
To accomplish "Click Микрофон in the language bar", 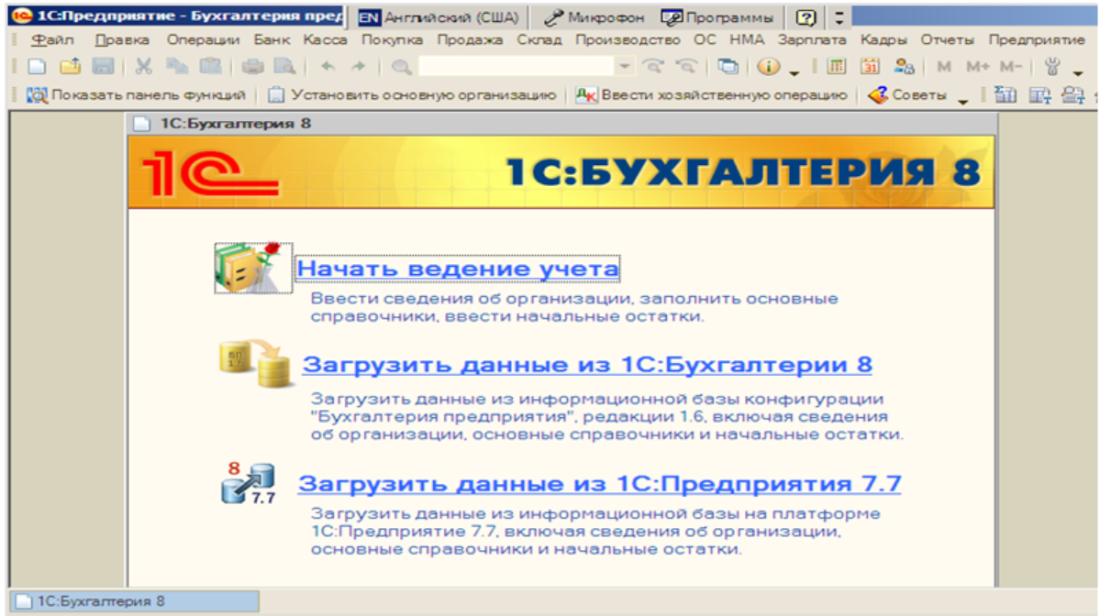I will (593, 18).
